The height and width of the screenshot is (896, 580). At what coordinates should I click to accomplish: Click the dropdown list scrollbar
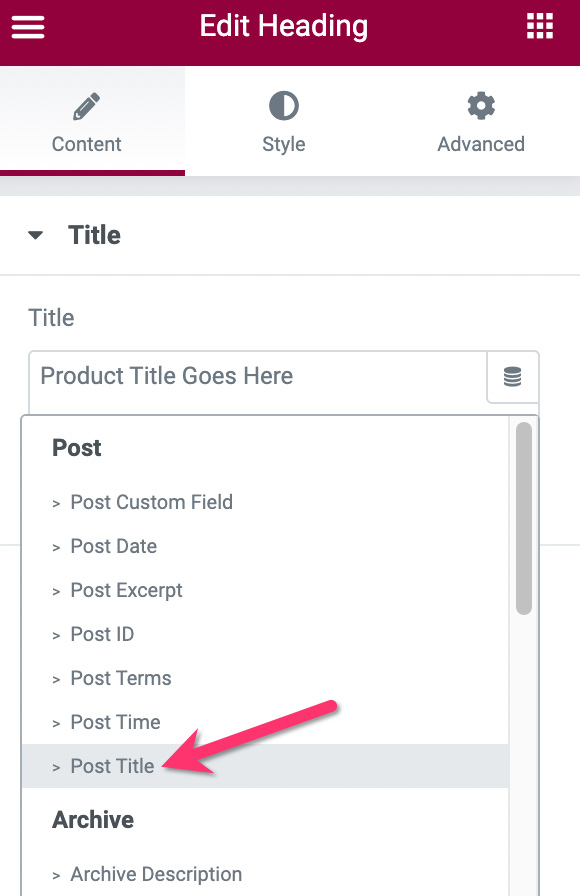pyautogui.click(x=523, y=518)
